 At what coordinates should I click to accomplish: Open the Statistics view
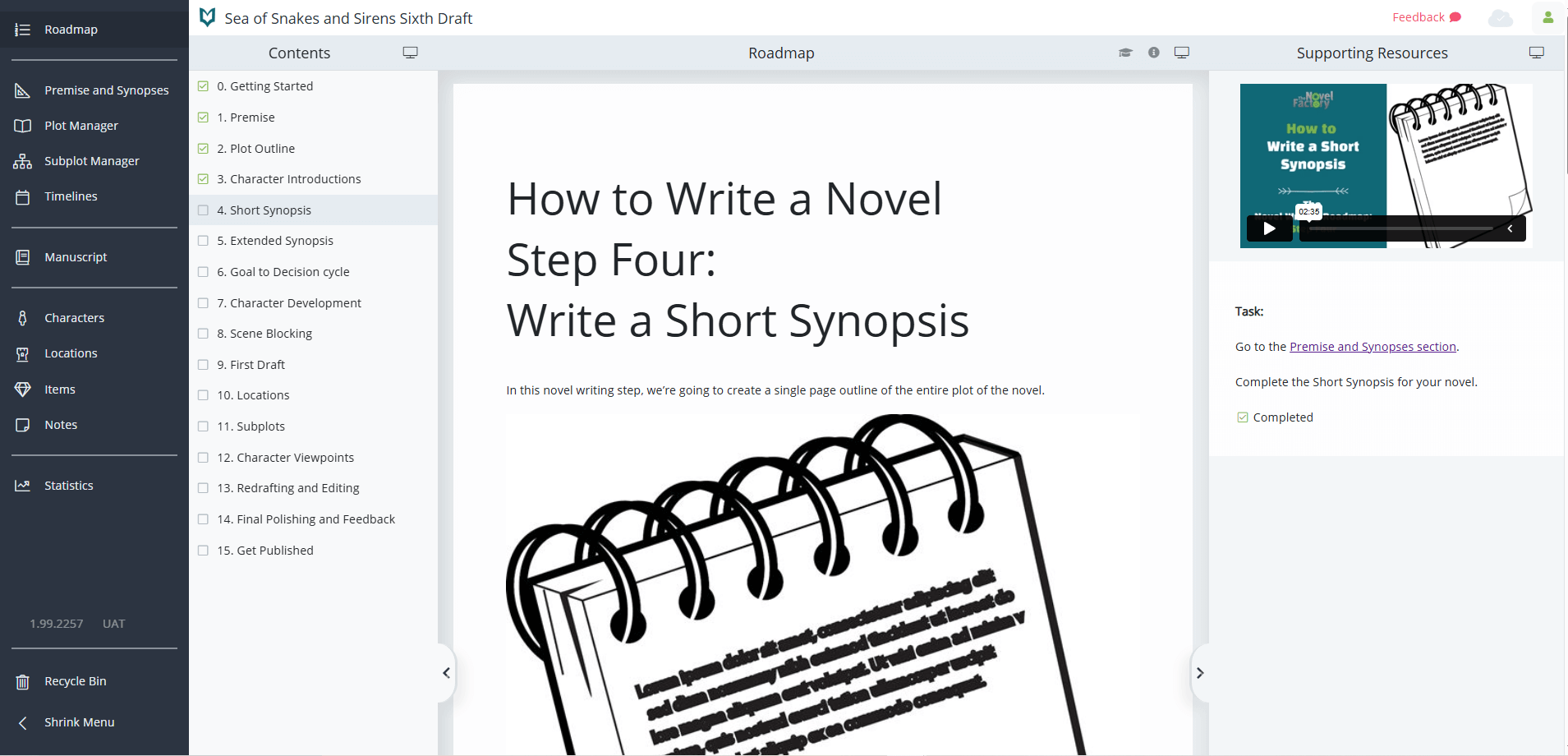(68, 485)
